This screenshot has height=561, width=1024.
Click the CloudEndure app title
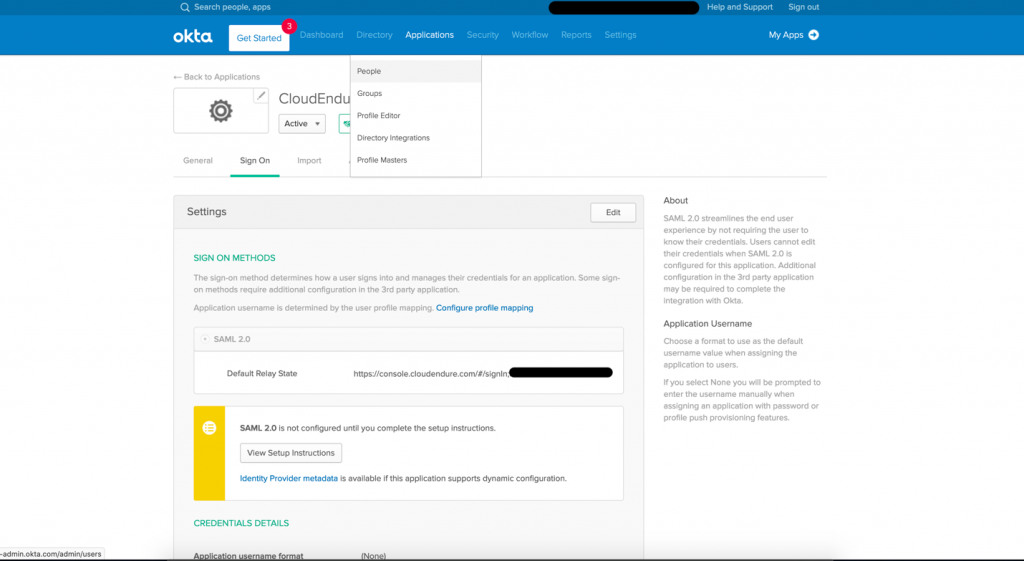click(314, 99)
